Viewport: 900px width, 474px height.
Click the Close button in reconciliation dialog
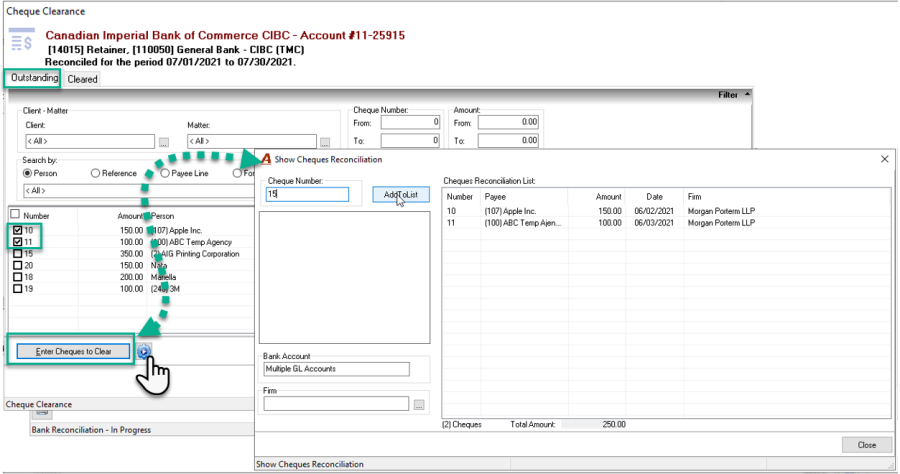[x=867, y=445]
